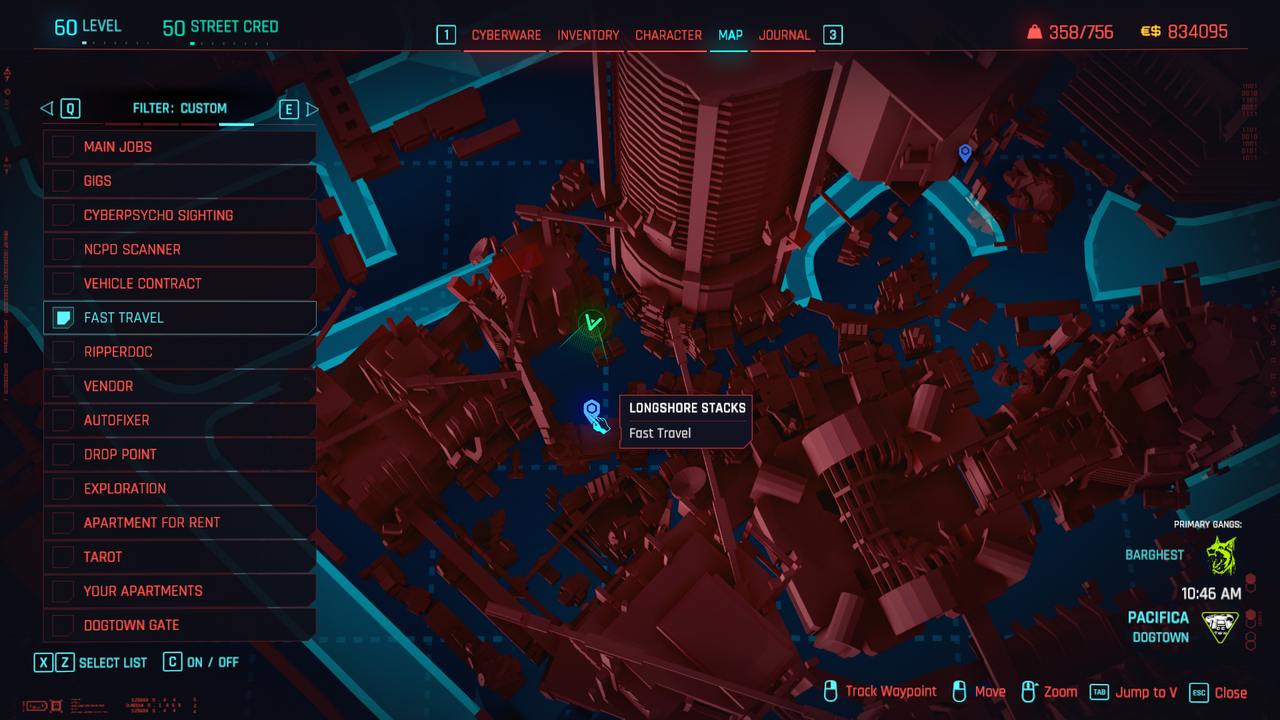Enable the Main Jobs filter checkbox
The image size is (1280, 720).
click(63, 147)
